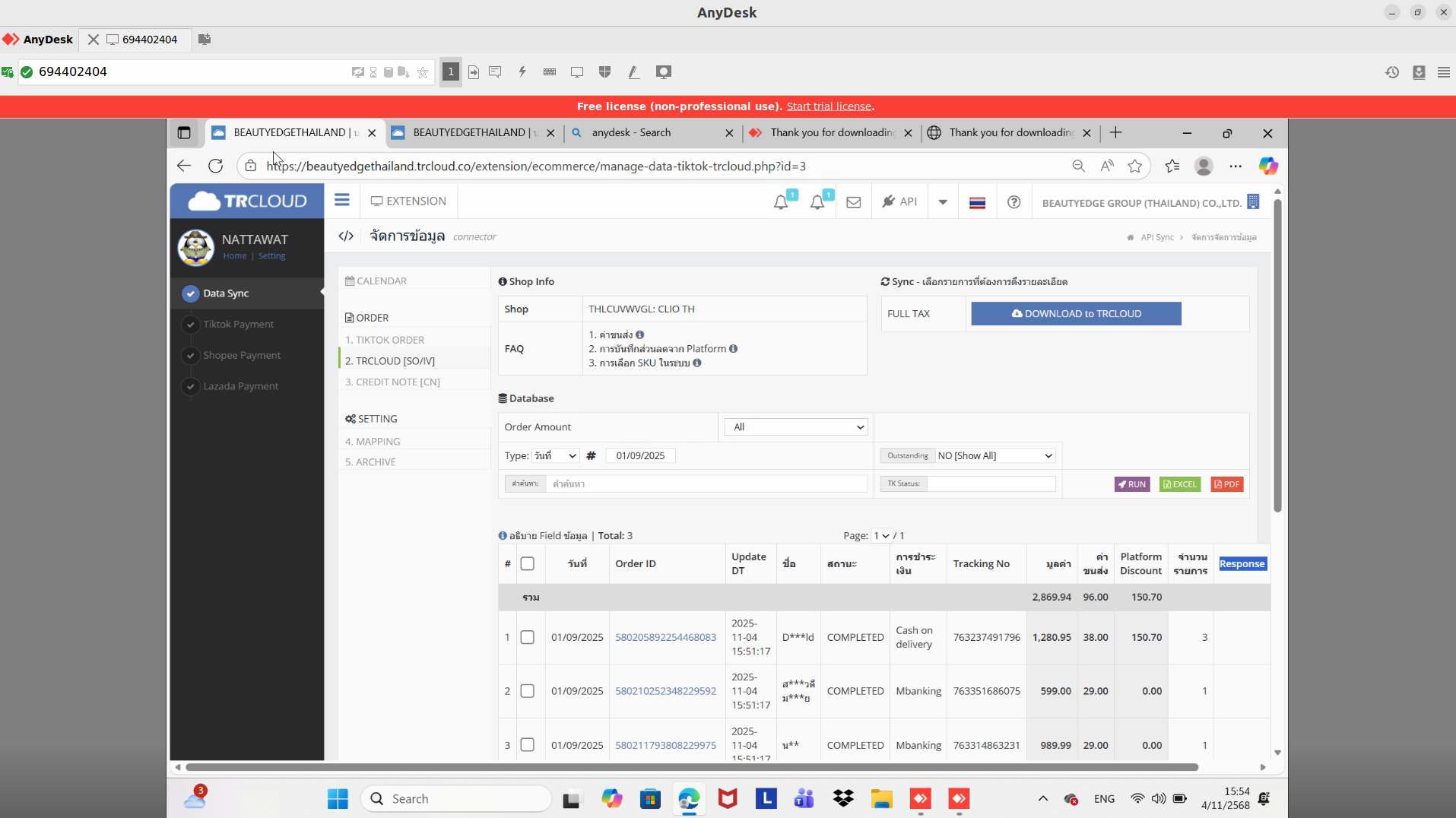The image size is (1456, 818).
Task: Toggle the select-all checkbox in table header
Action: (527, 563)
